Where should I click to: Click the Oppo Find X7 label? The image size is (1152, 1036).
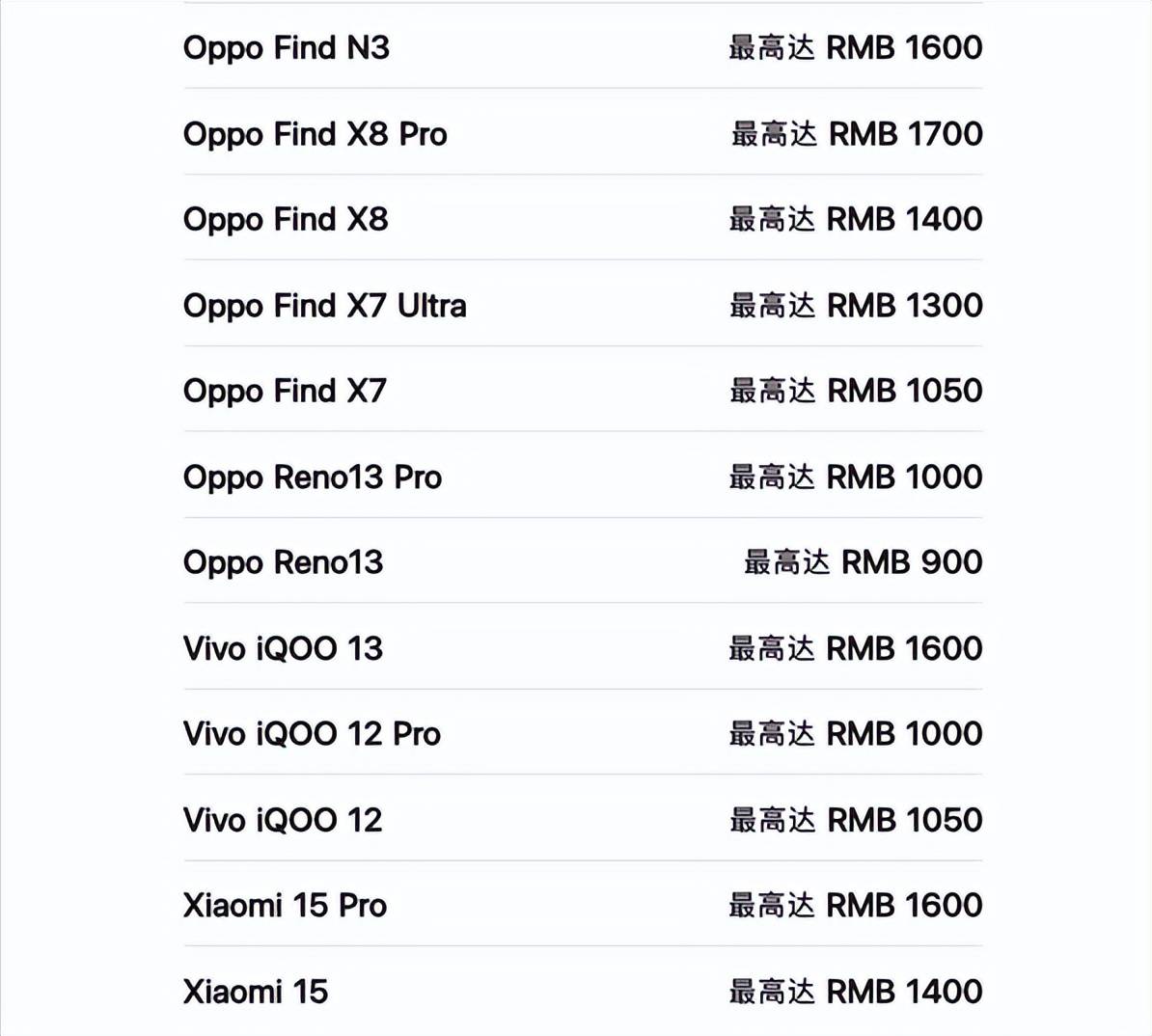point(285,391)
